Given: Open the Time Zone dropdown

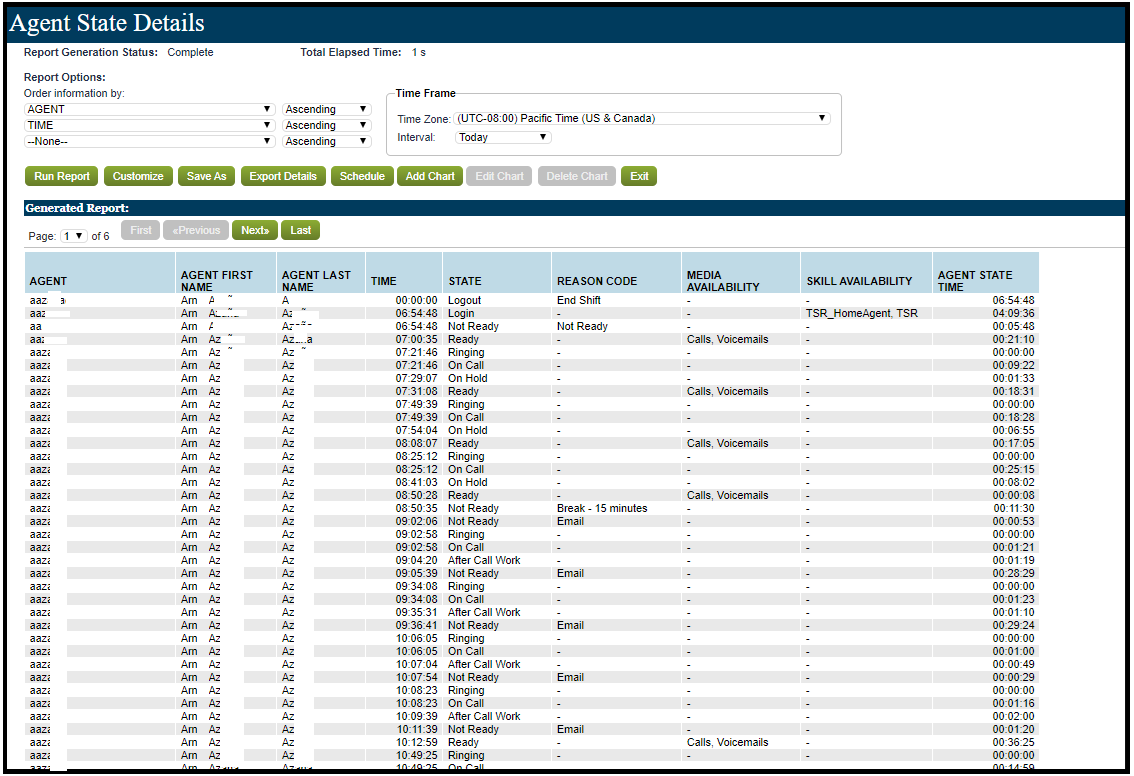Looking at the screenshot, I should 642,118.
